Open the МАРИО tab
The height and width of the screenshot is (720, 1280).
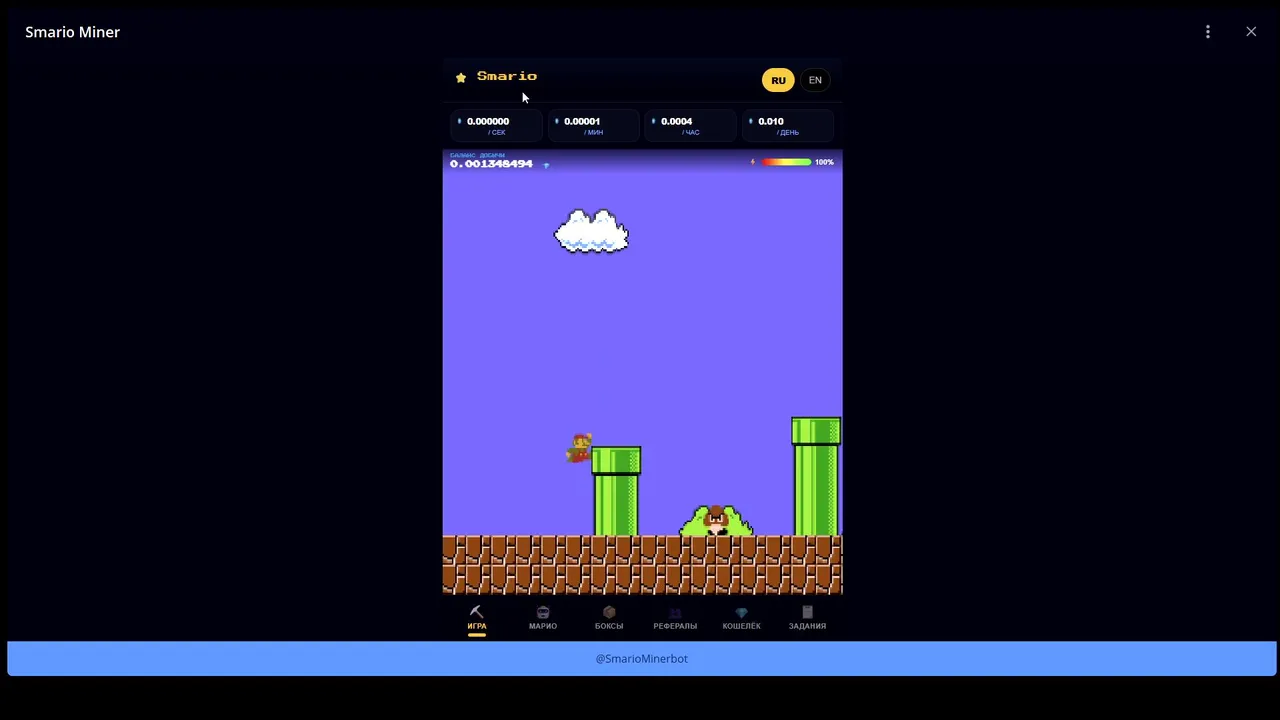543,618
